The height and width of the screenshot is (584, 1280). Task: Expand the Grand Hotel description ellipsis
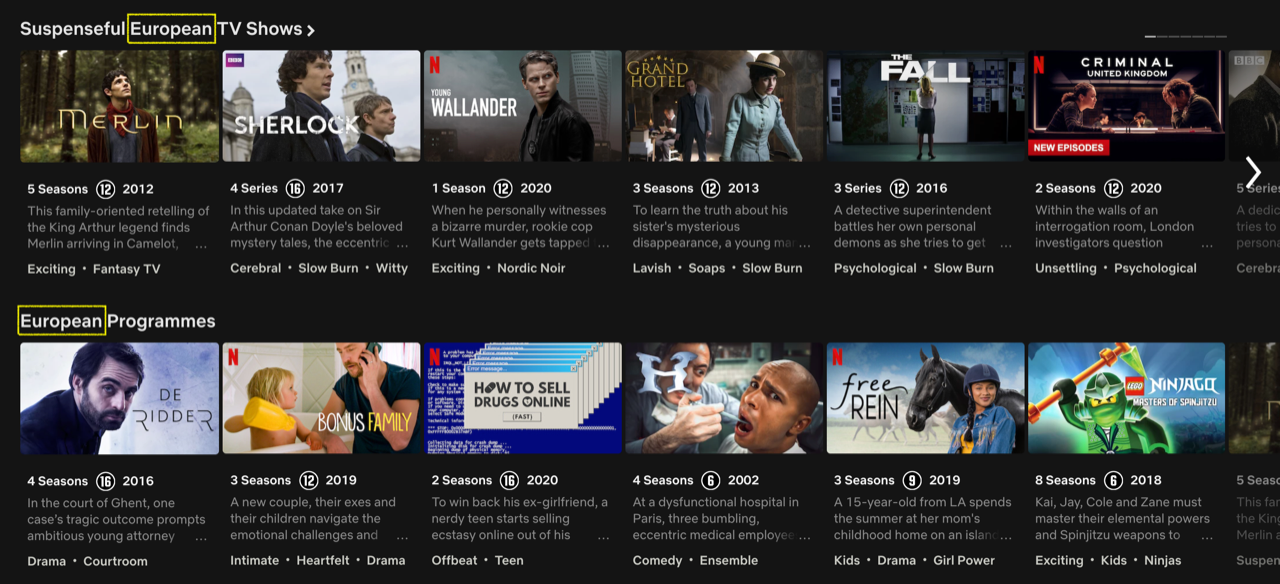click(805, 245)
